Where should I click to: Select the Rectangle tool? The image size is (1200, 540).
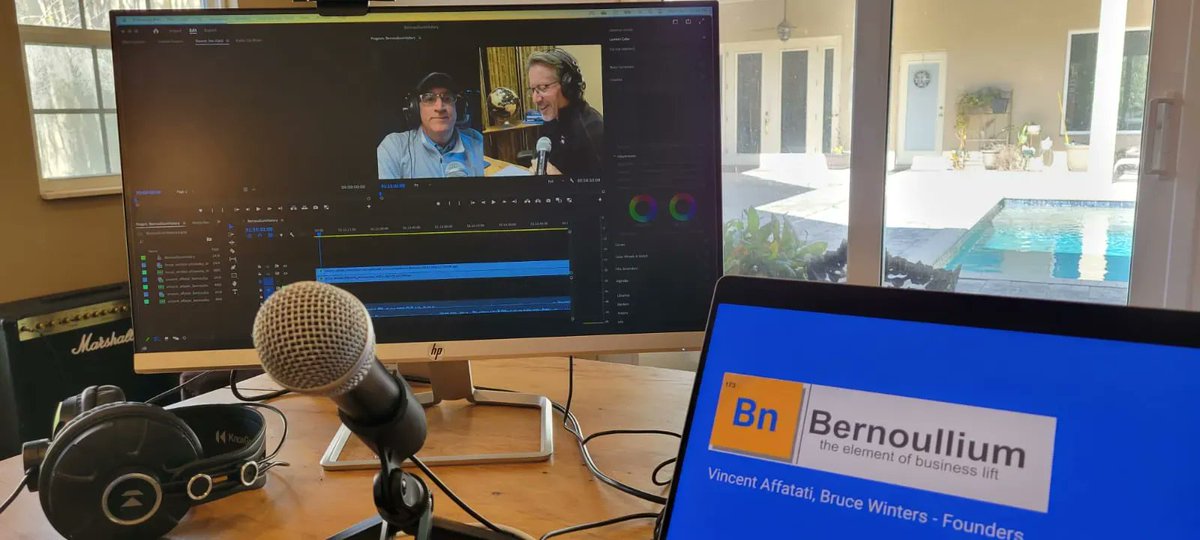(234, 275)
